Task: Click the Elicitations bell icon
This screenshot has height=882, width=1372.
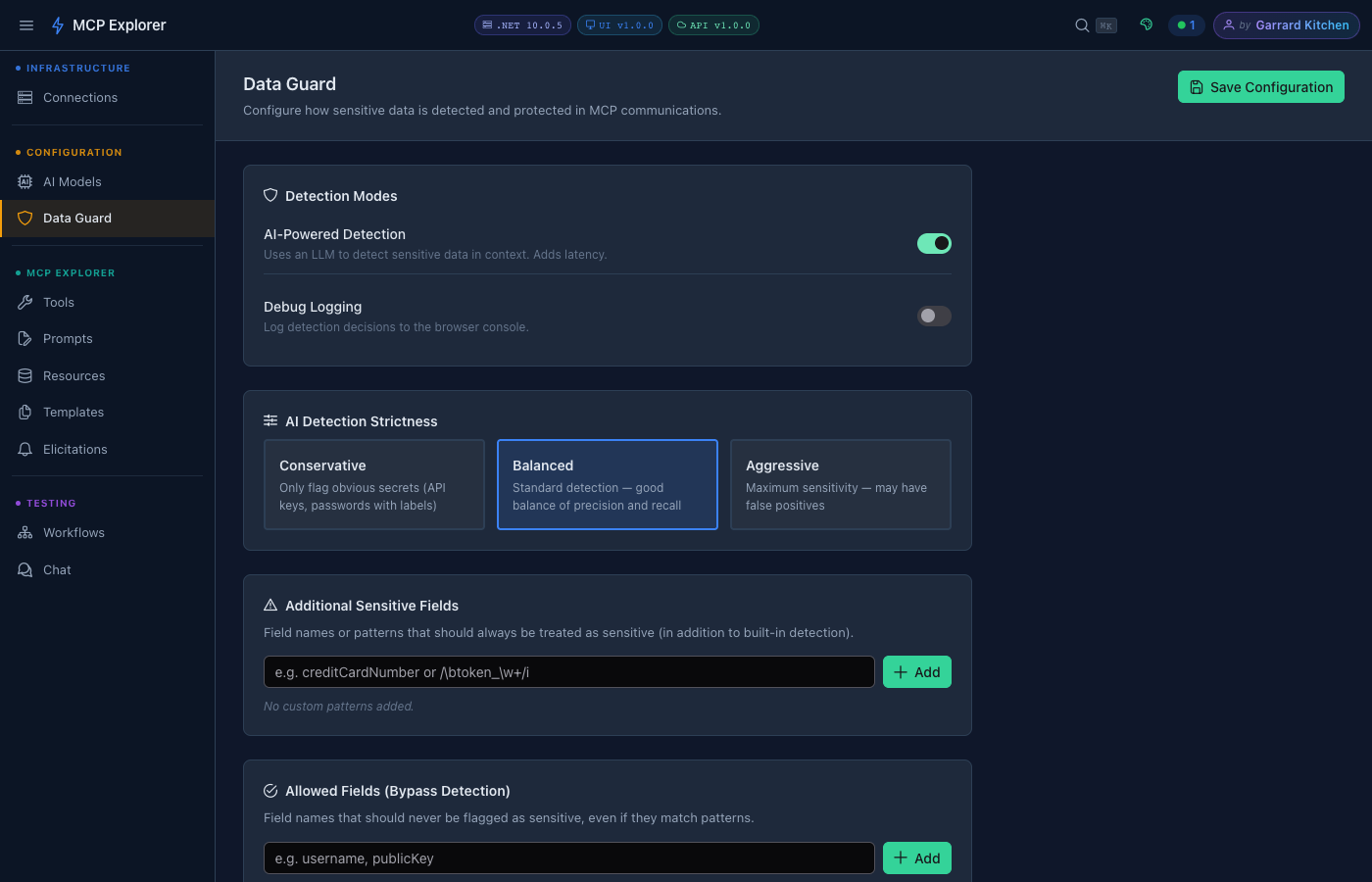Action: pos(26,449)
